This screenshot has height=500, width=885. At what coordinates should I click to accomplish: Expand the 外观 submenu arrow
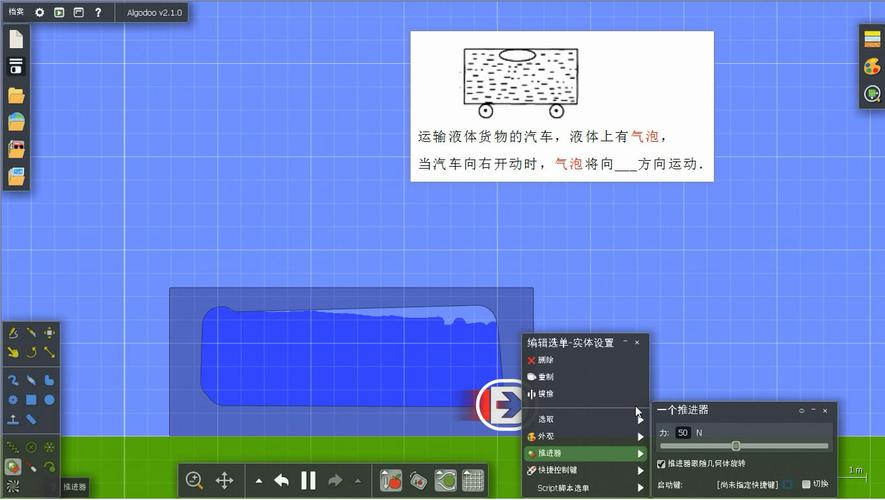(641, 437)
